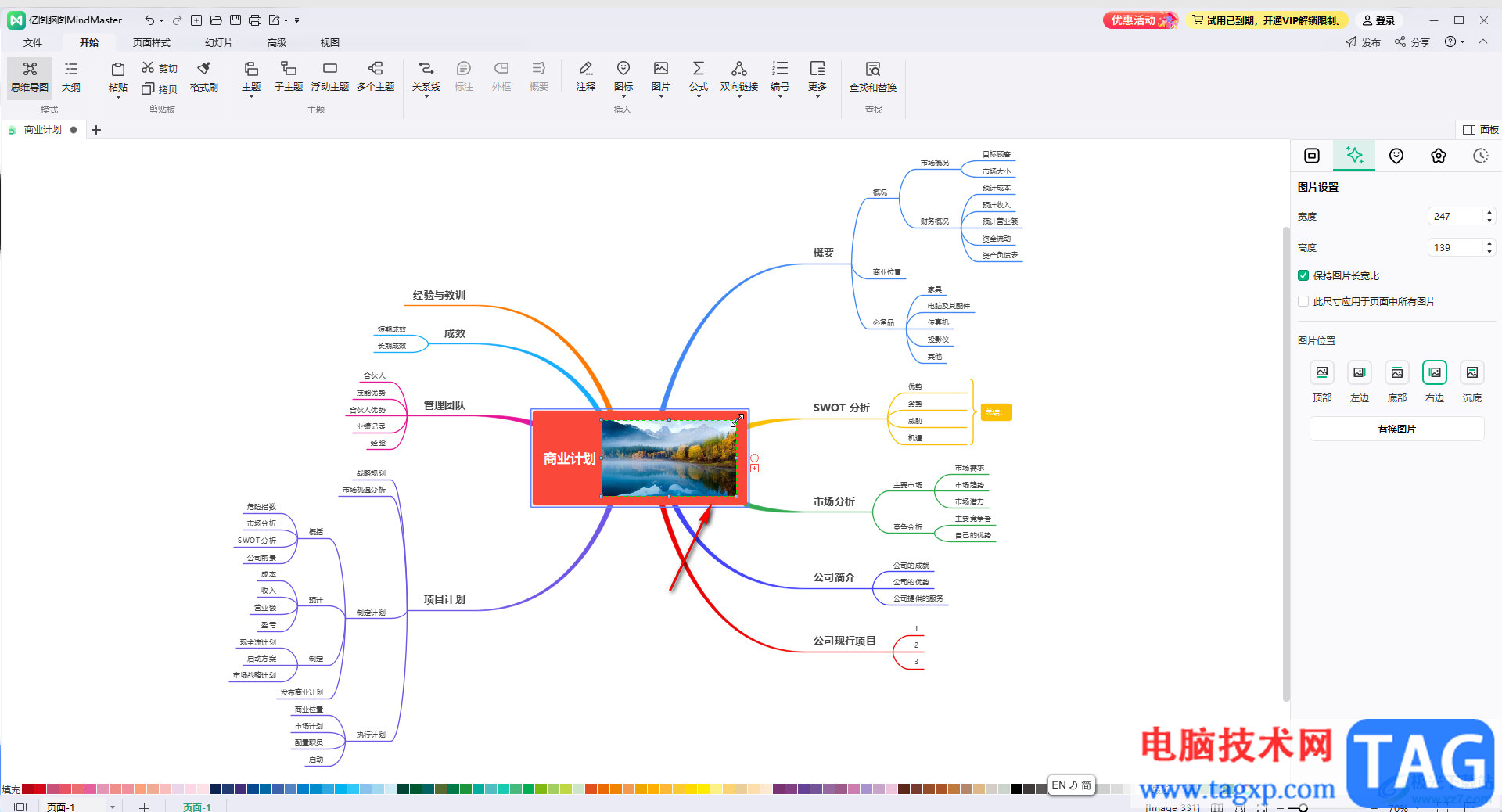1502x812 pixels.
Task: Open the AI sparkle panel tab
Action: (1354, 156)
